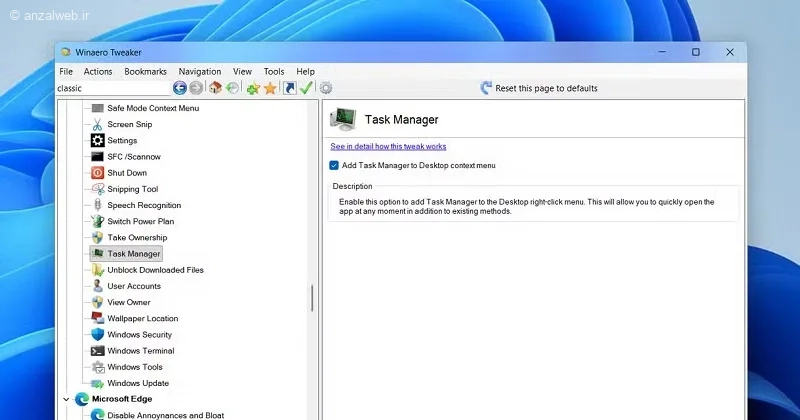Uncheck Add Task Manager to Desktop context menu
Image resolution: width=800 pixels, height=420 pixels.
334,165
